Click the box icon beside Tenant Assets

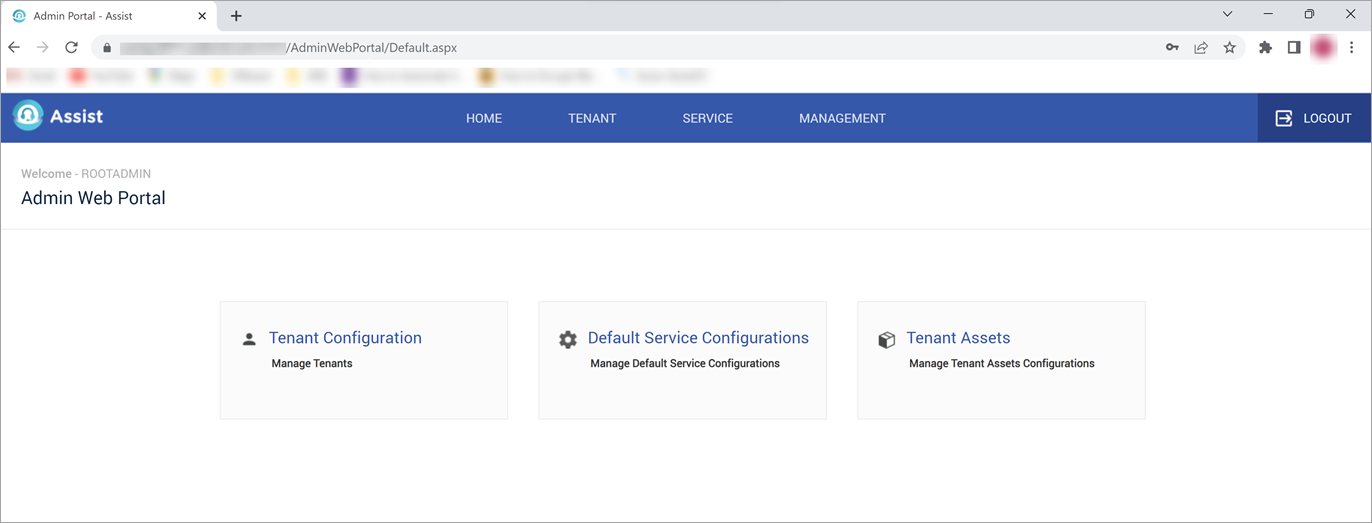pos(886,340)
